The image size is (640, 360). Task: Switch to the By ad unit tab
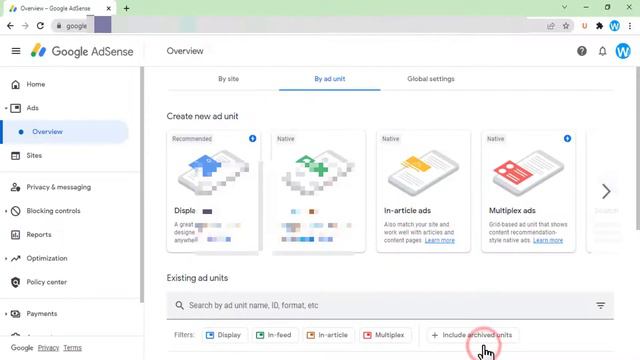(329, 79)
